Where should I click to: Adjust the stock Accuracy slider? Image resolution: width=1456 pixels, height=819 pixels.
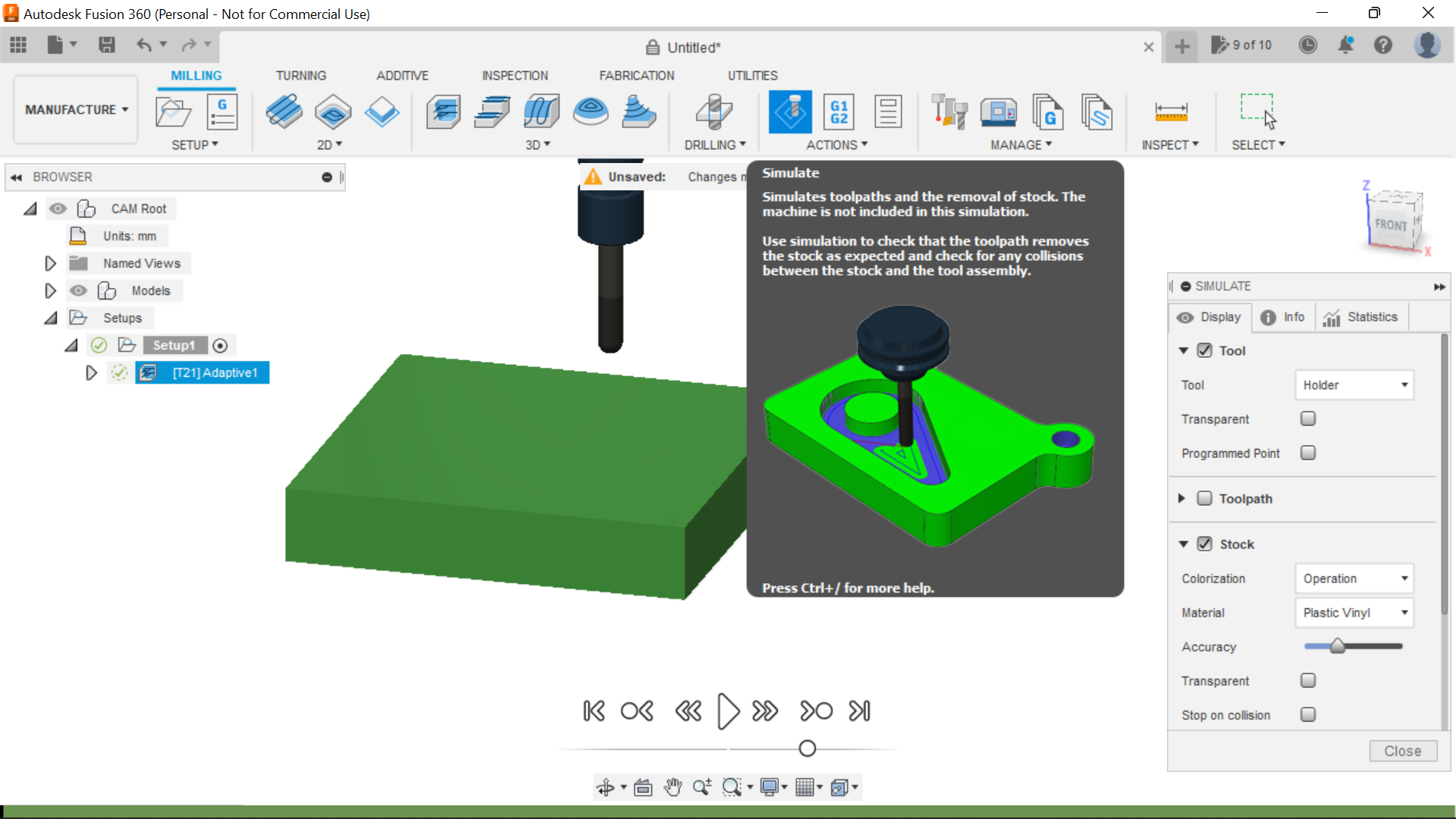(x=1338, y=646)
